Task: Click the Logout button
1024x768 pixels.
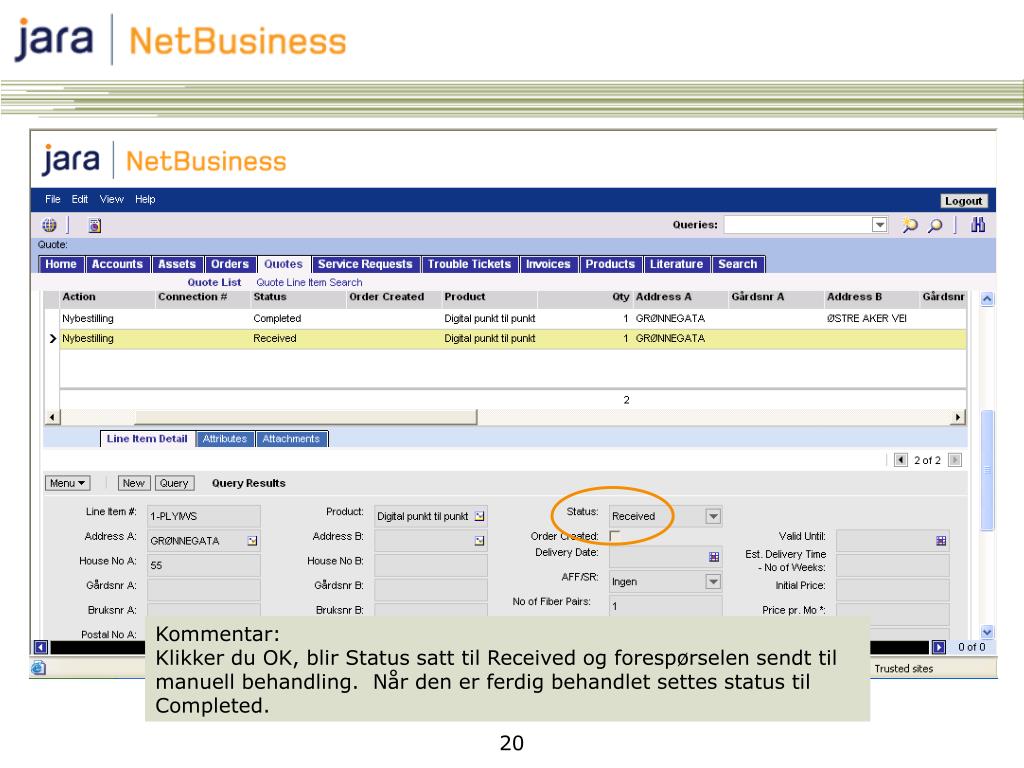Action: click(963, 201)
